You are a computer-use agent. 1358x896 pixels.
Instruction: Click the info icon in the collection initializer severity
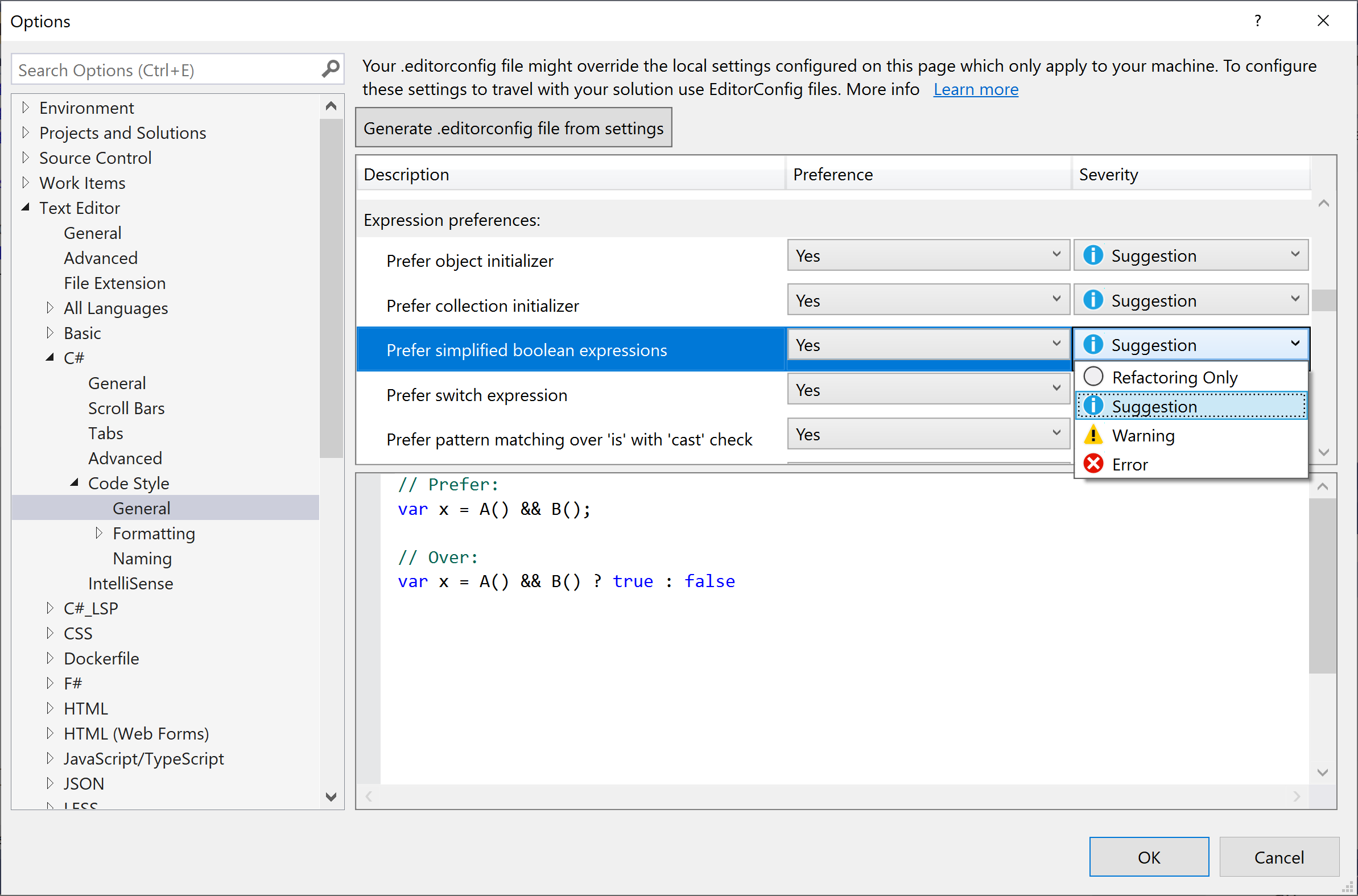[x=1093, y=299]
